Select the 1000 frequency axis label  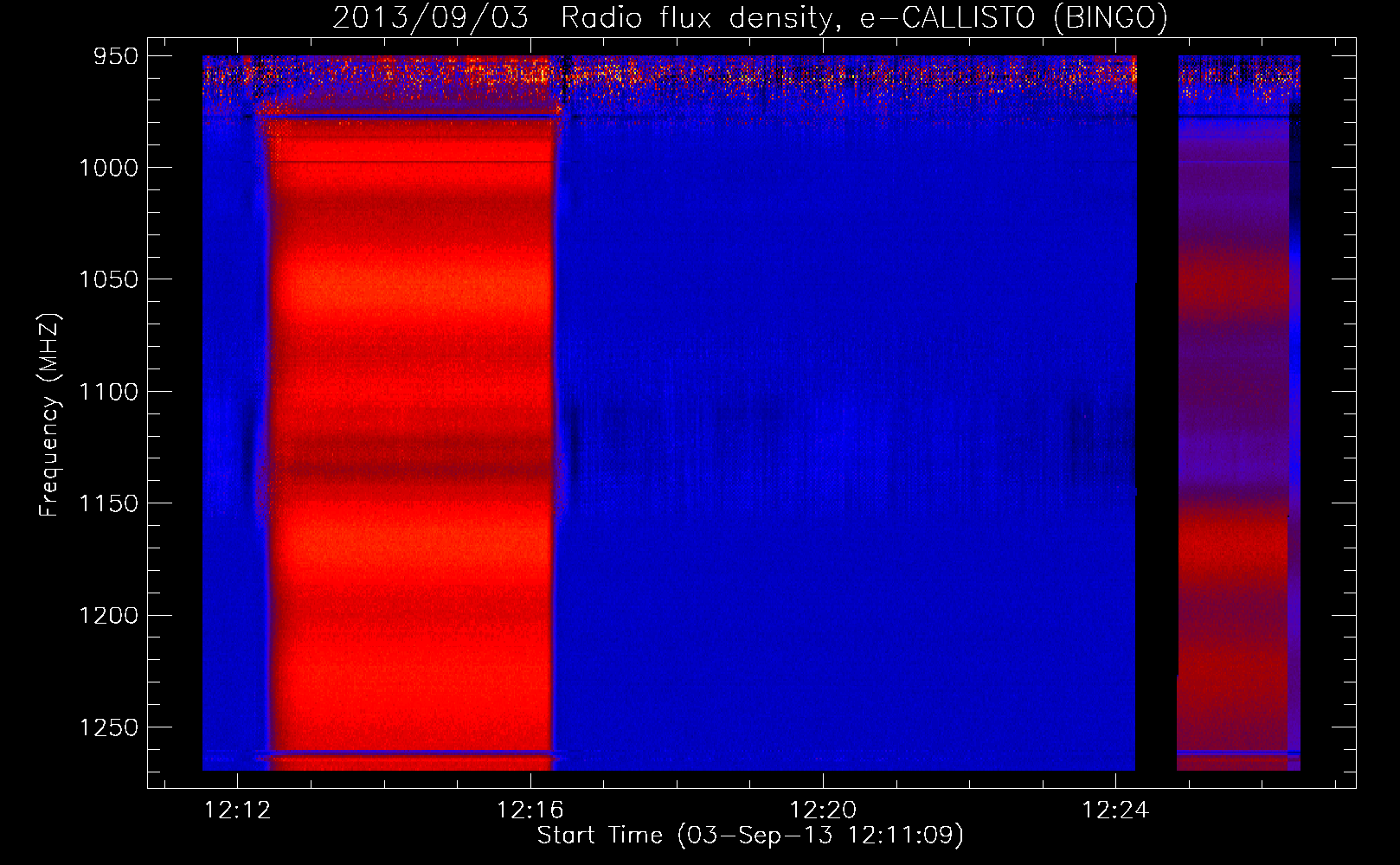109,168
